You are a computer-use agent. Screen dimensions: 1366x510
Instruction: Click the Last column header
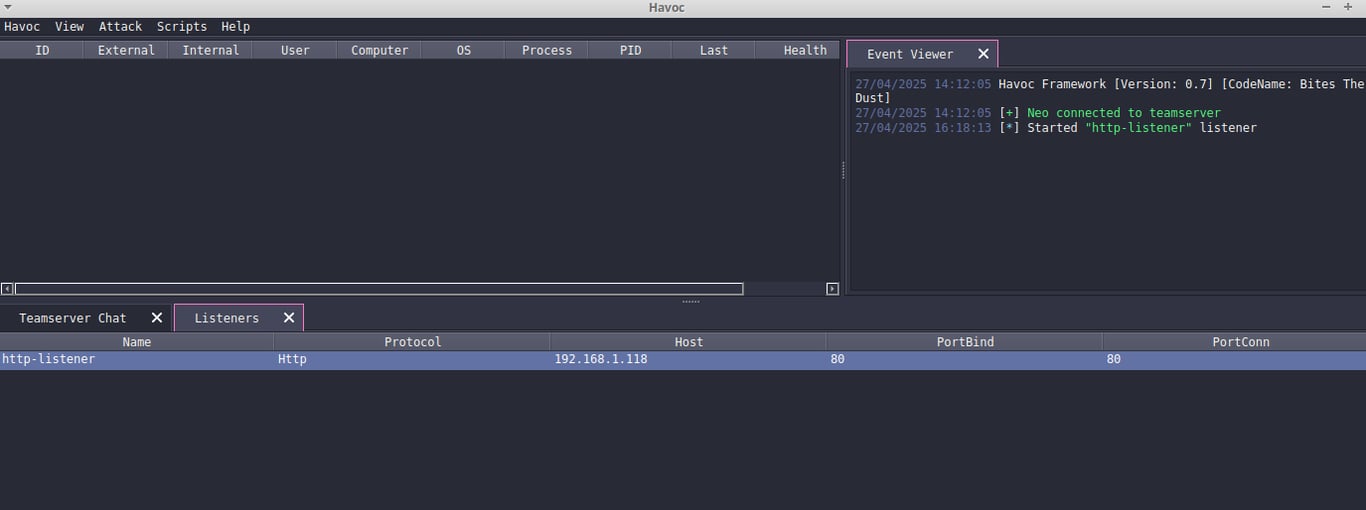coord(714,50)
